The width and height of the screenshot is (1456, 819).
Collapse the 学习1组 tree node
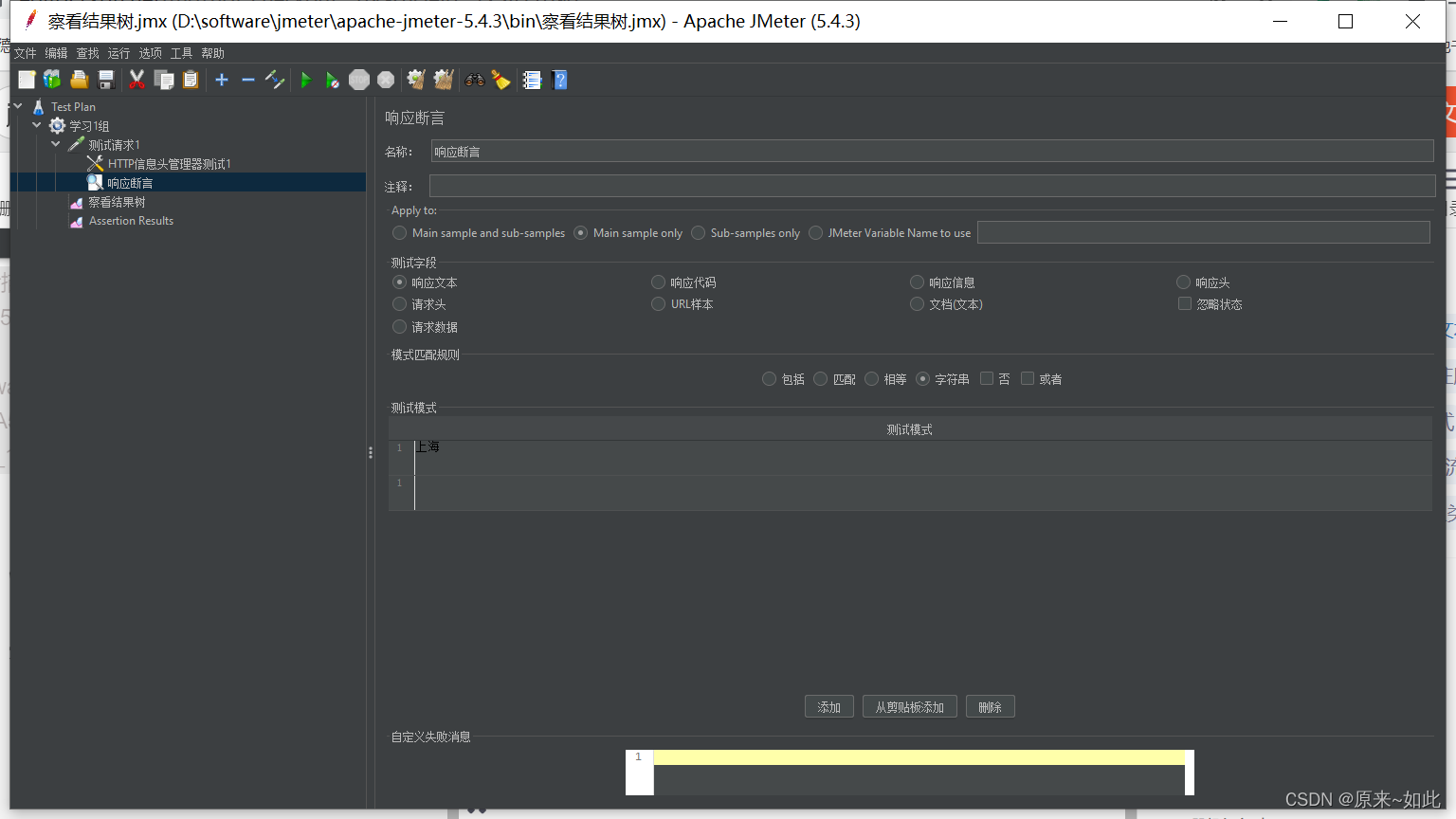[37, 125]
